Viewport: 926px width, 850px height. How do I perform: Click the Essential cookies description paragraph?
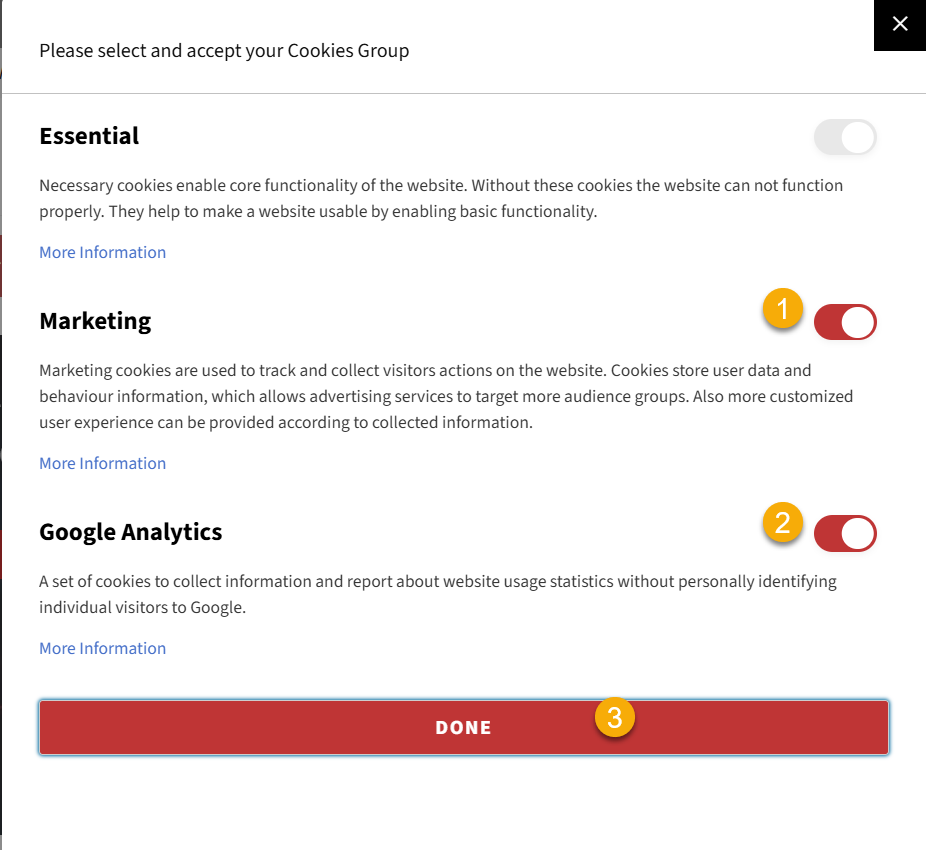click(440, 198)
